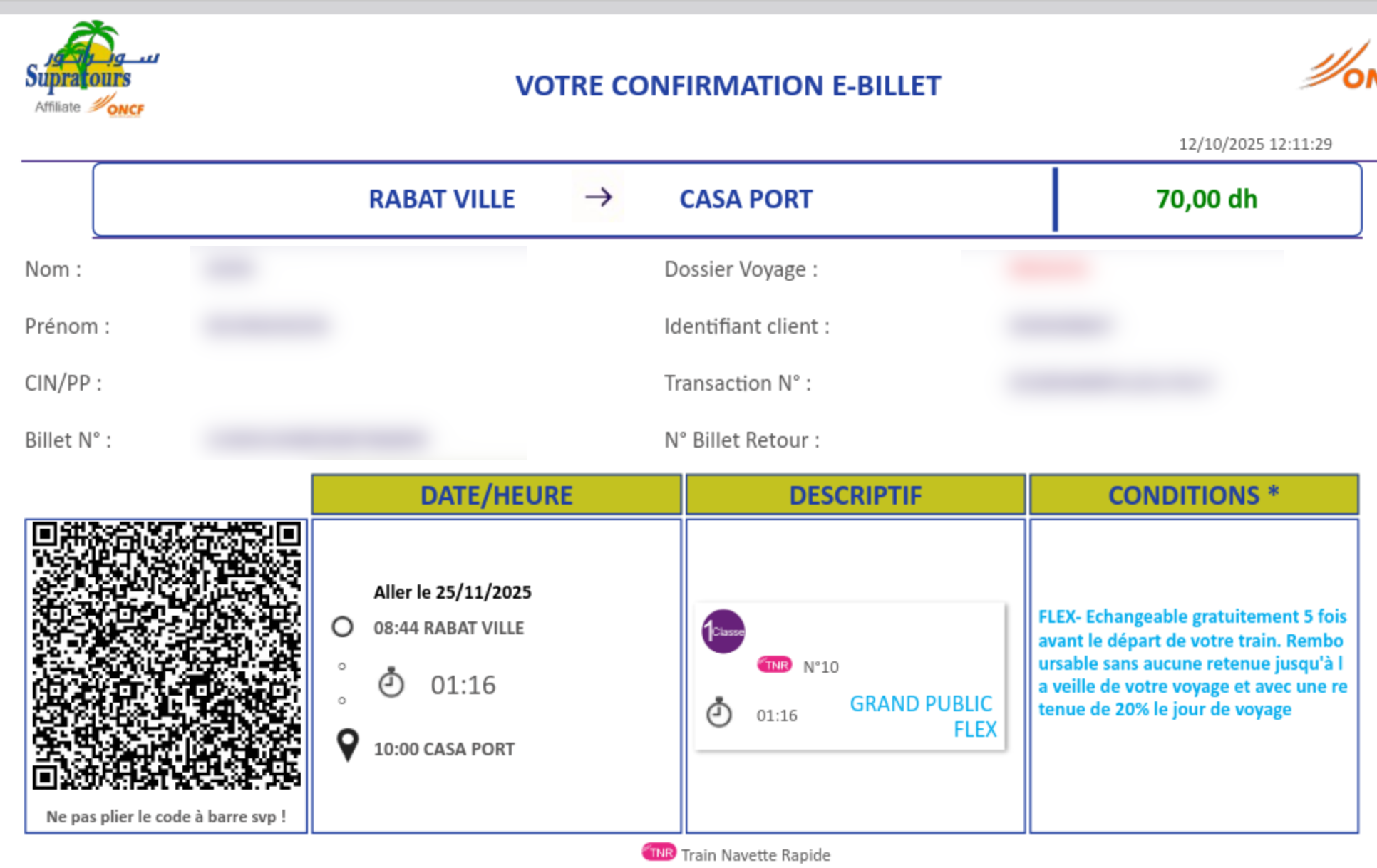
Task: Click the QR code image
Action: pos(167,655)
